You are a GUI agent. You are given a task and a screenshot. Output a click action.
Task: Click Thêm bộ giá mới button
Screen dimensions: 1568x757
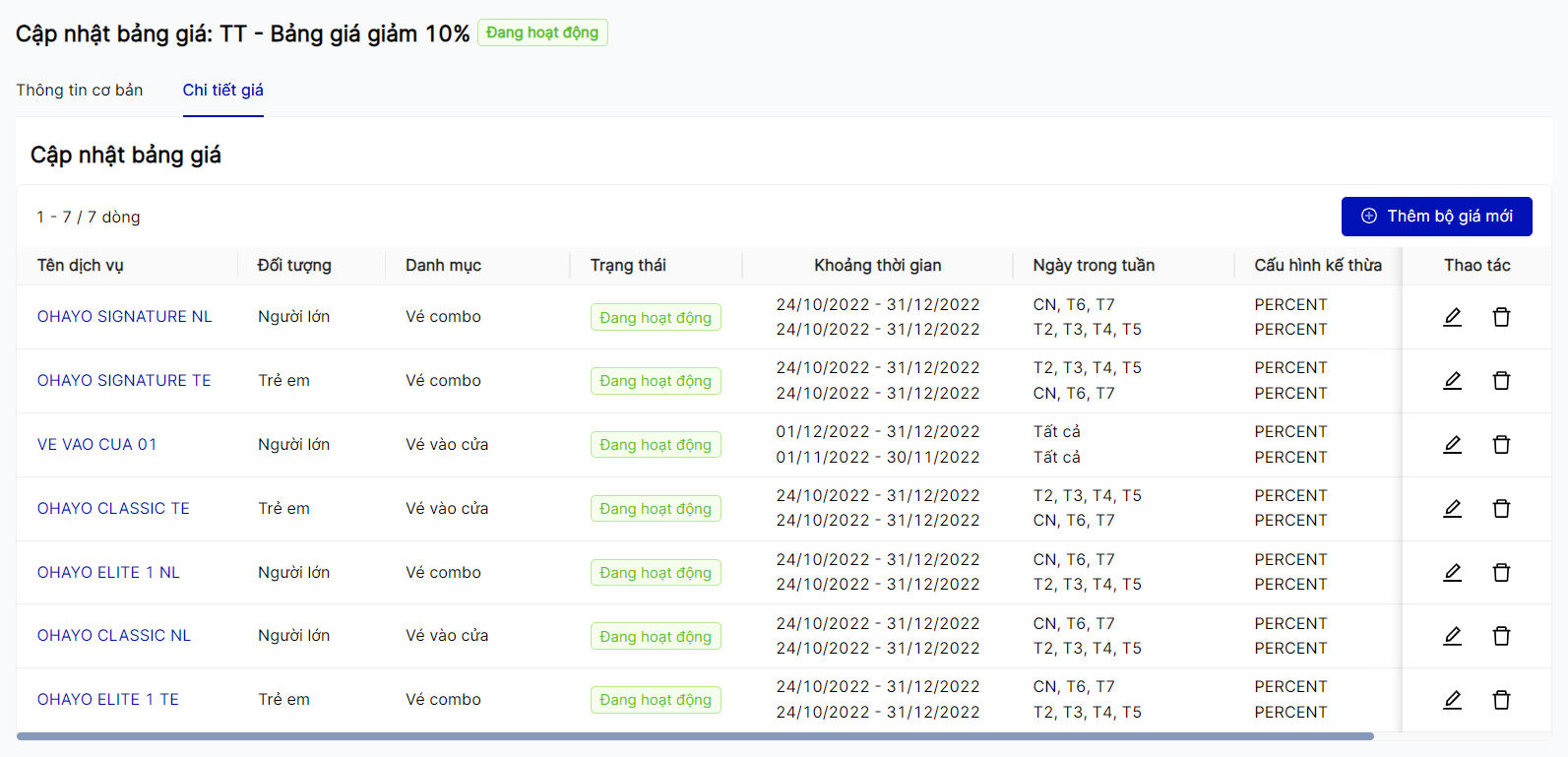[1436, 217]
